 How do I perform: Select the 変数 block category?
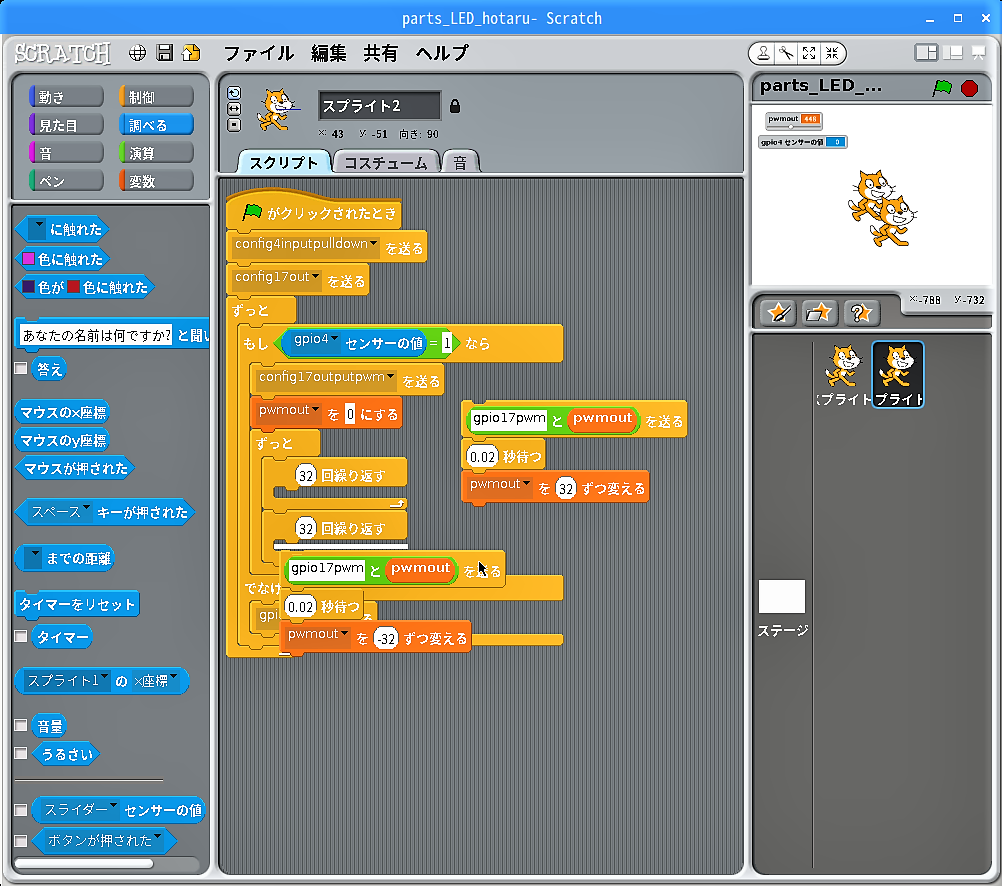pyautogui.click(x=156, y=181)
